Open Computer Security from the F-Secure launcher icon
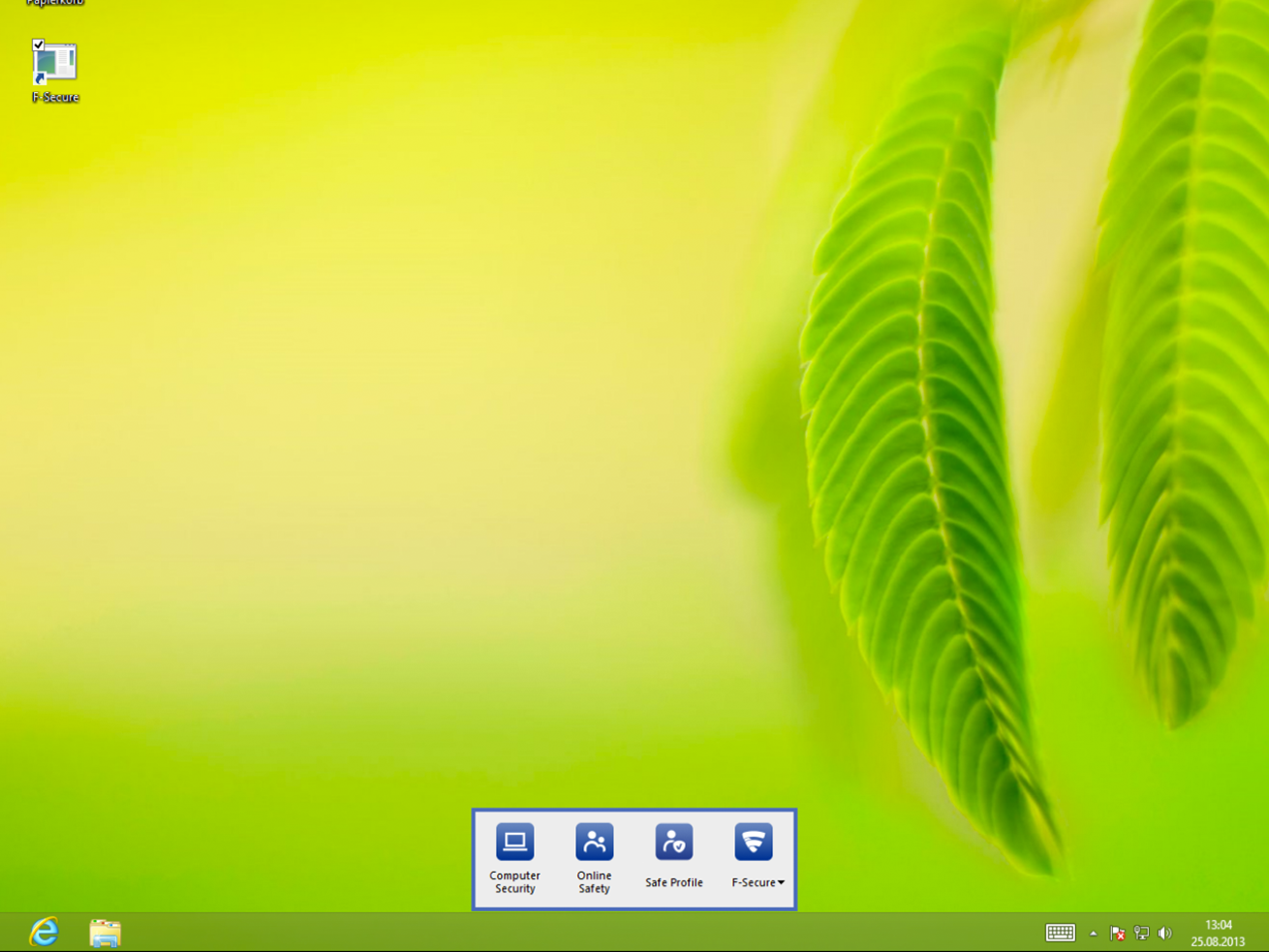Screen dimensions: 1269x952 pos(514,842)
